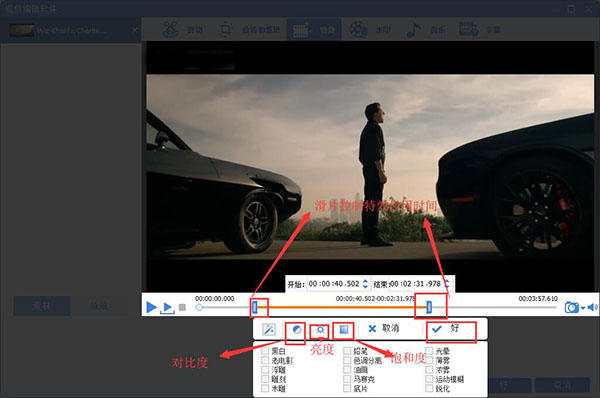Click the magic wand effect icon

tap(269, 329)
